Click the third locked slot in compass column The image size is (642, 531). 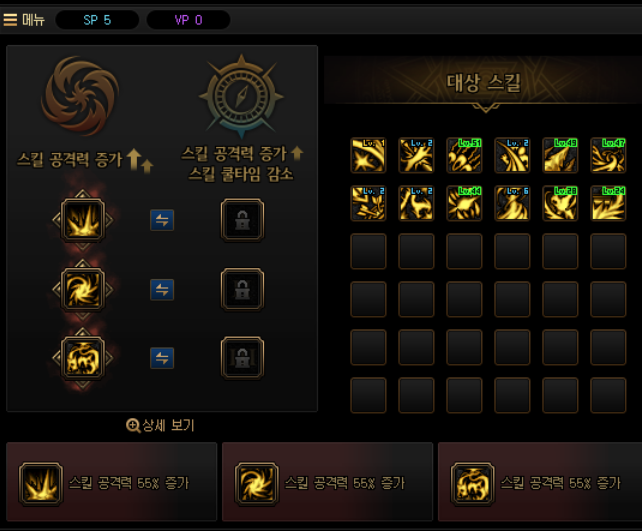tap(242, 358)
